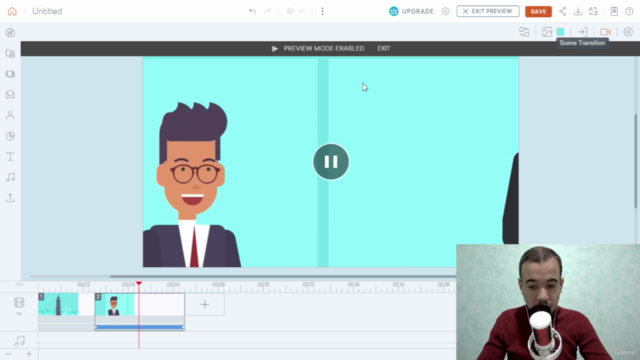The image size is (640, 360).
Task: Open the scenes icon in sidebar
Action: pos(10,74)
